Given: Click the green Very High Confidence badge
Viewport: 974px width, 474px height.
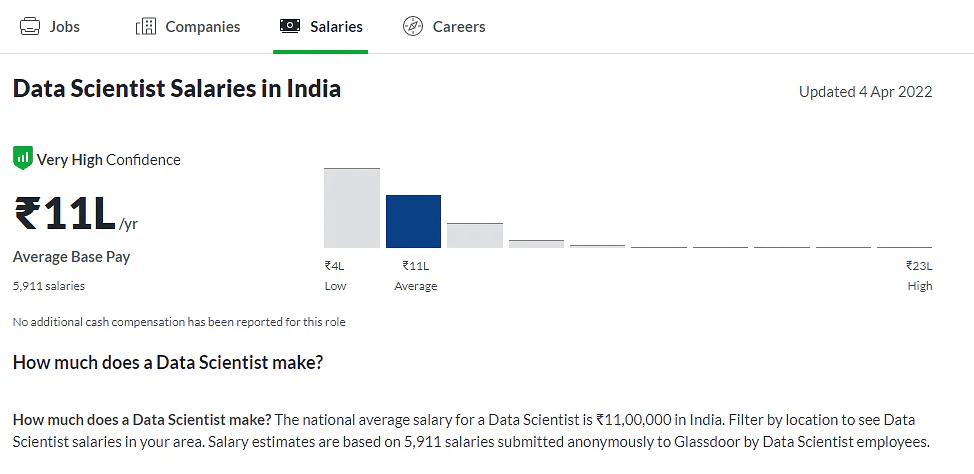Looking at the screenshot, I should point(22,159).
